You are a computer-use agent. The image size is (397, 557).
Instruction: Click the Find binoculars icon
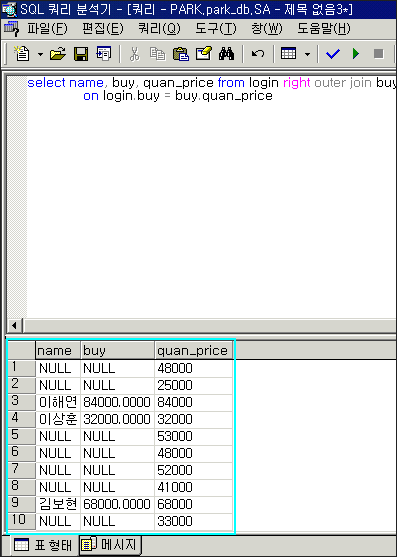click(x=226, y=54)
